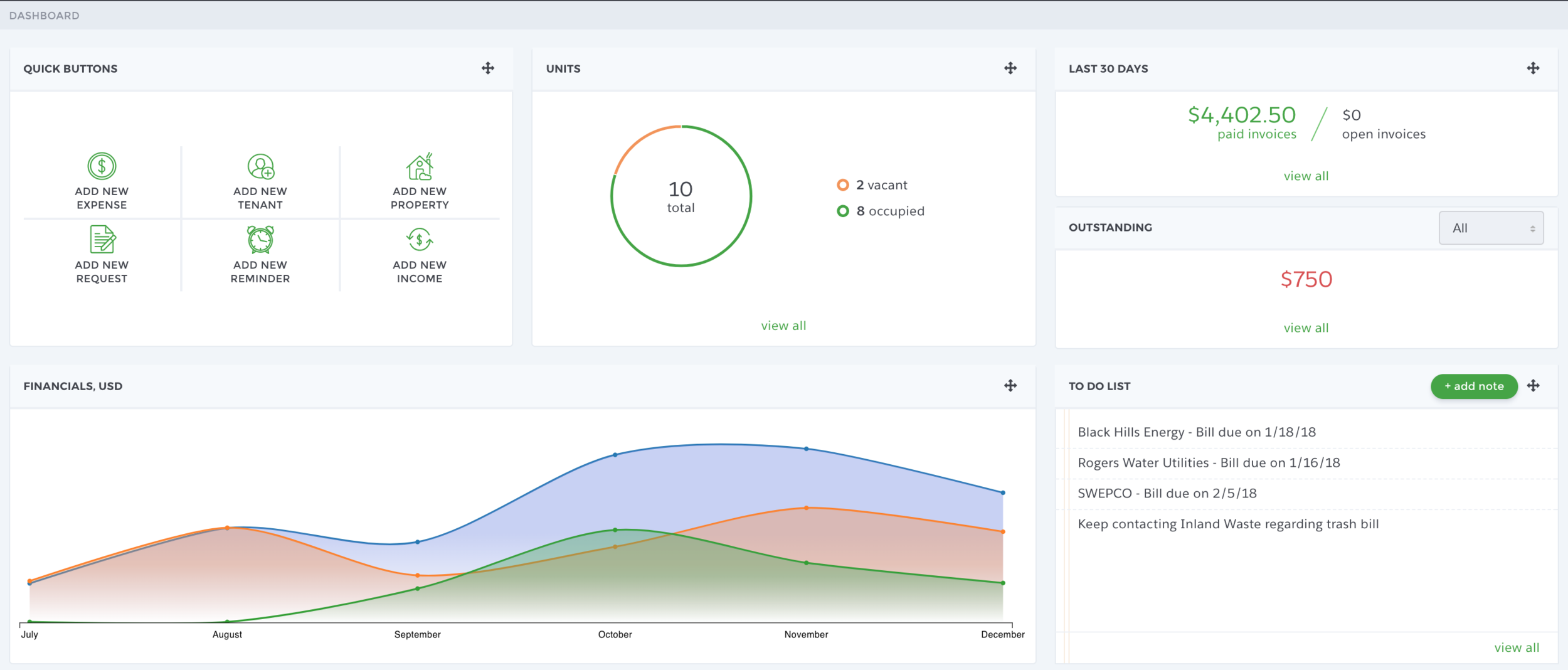This screenshot has width=1568, height=670.
Task: Select the SWEPCO bill due note
Action: click(x=1167, y=494)
